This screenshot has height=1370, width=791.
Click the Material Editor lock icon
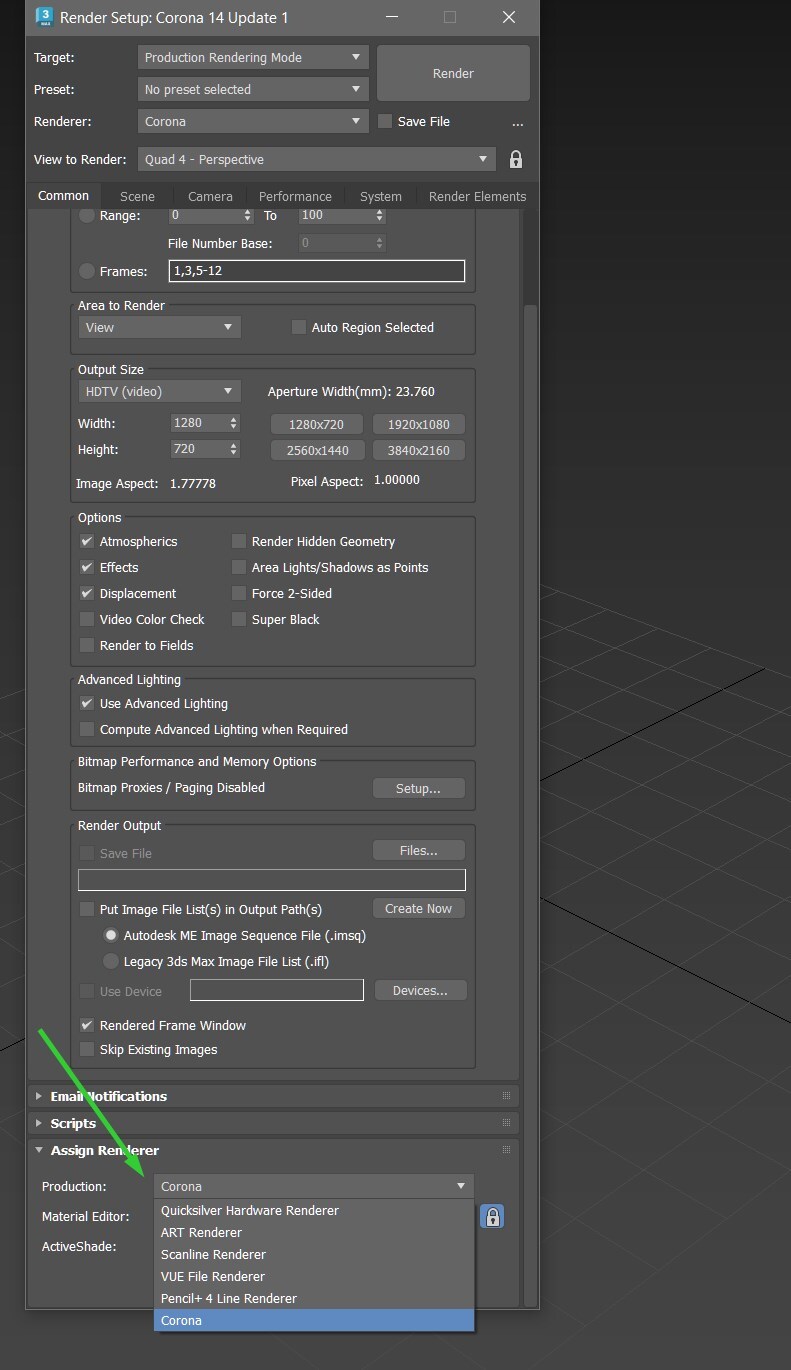(492, 1216)
